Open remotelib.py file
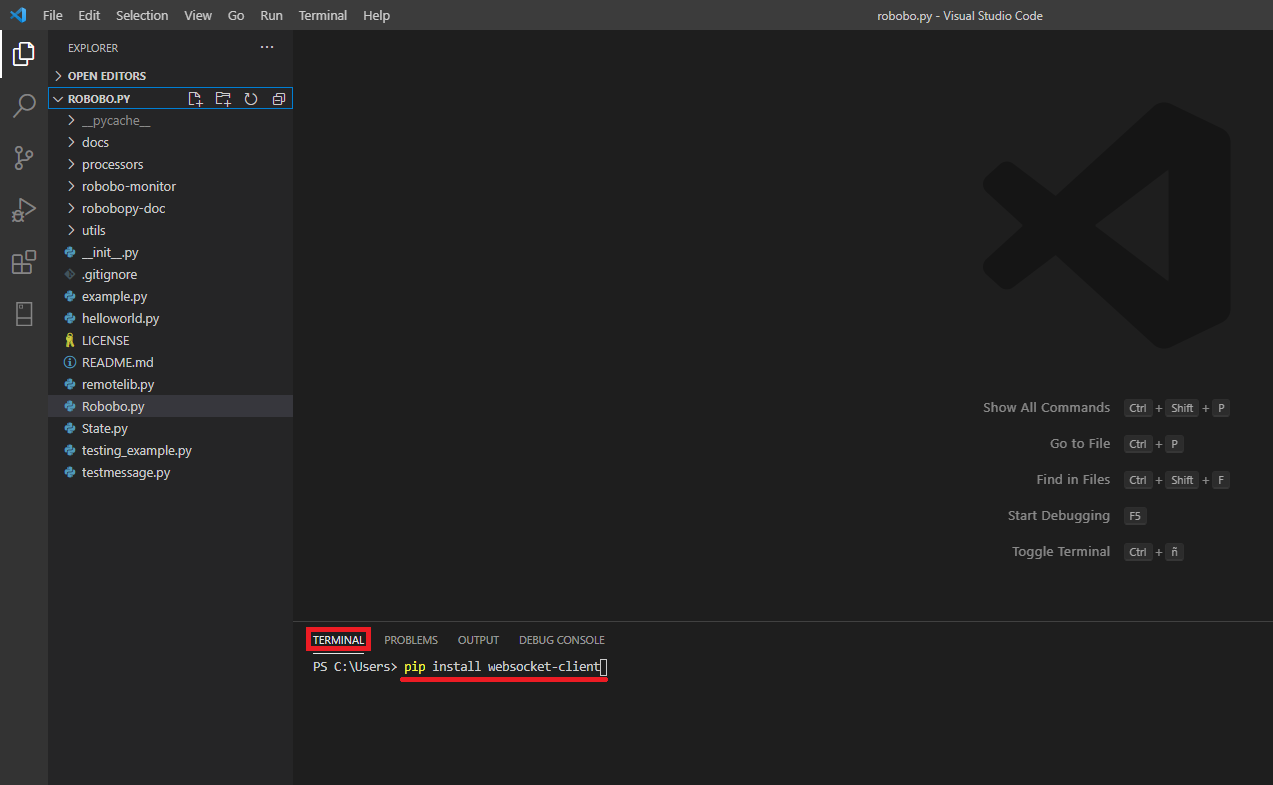Image resolution: width=1273 pixels, height=785 pixels. [170, 385]
